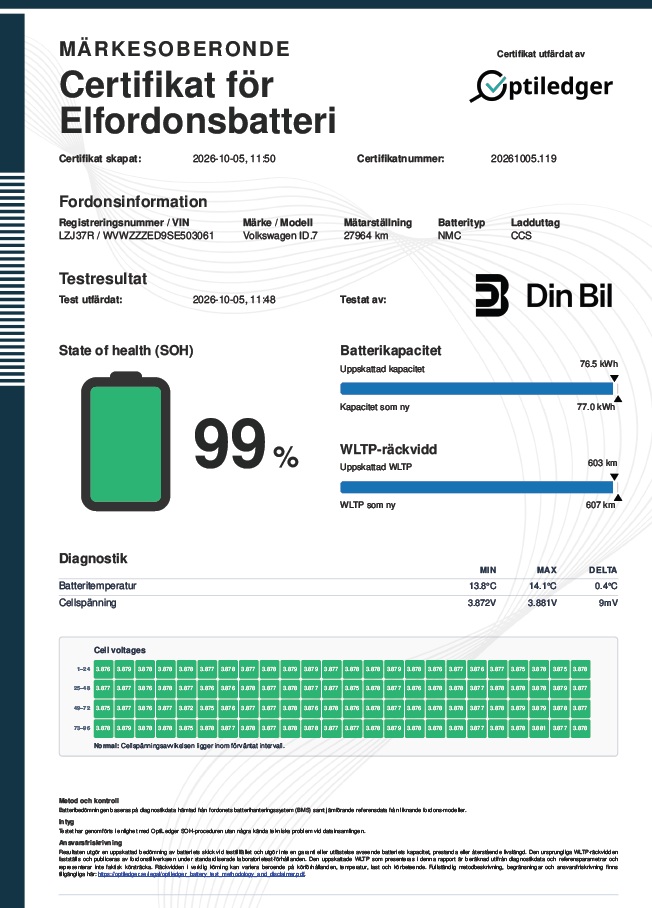Click the Batteritemperatur row label
Screen dimensions: 652x908
tap(97, 586)
